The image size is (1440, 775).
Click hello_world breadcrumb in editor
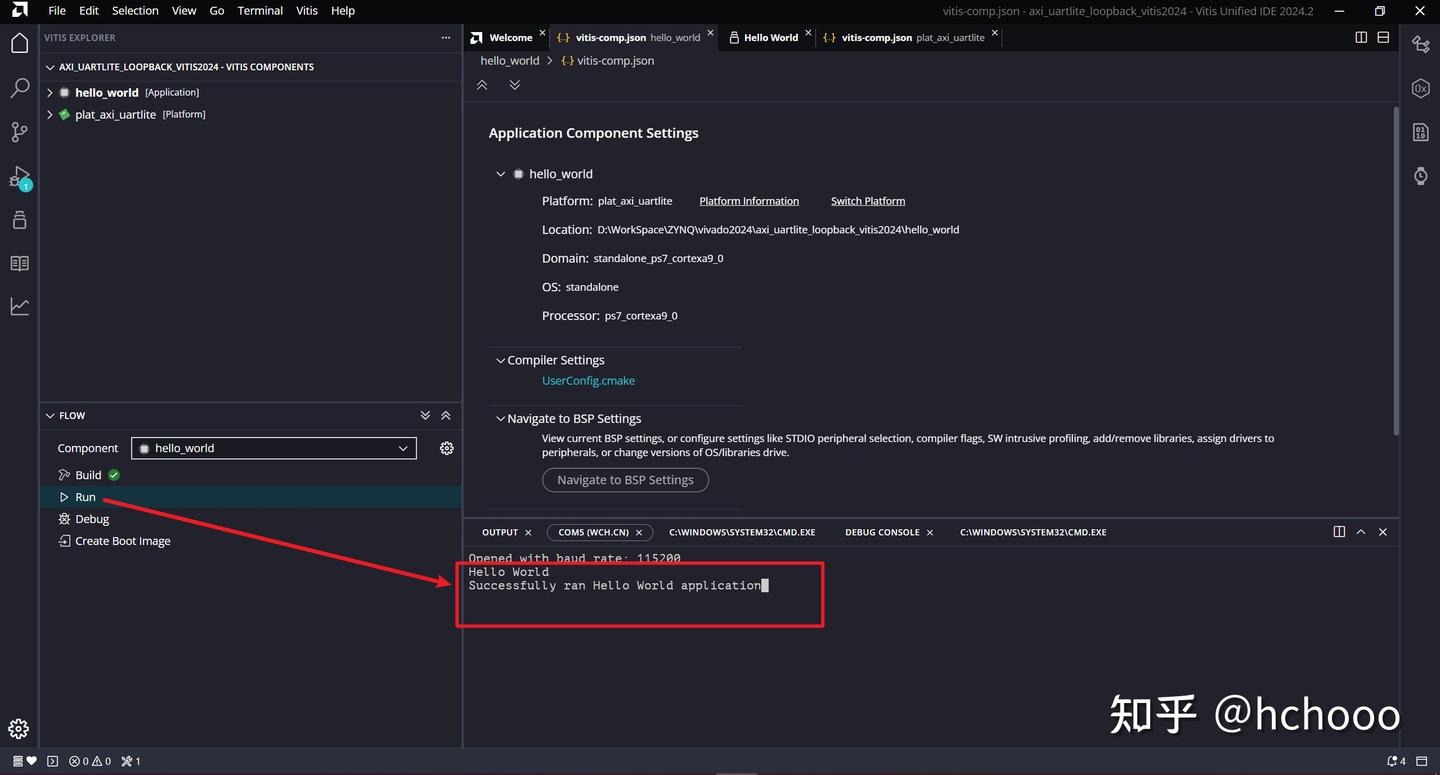click(x=510, y=61)
